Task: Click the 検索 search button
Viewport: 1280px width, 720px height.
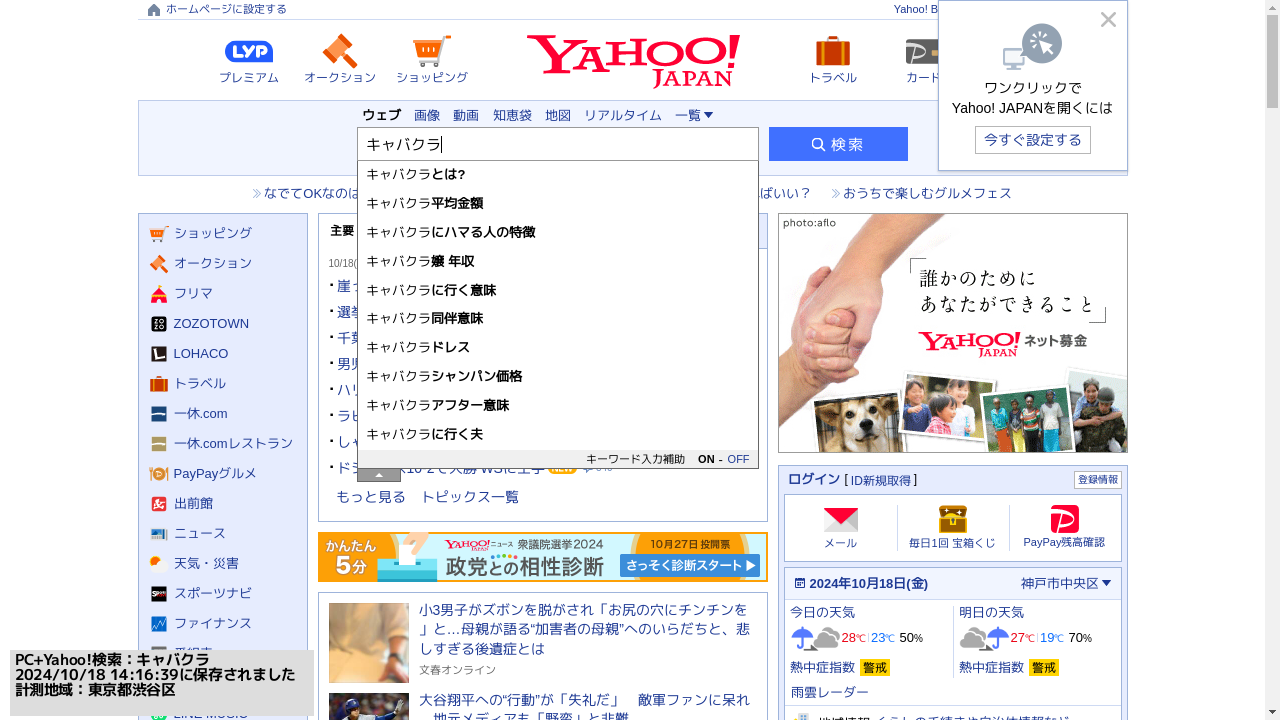Action: (x=838, y=144)
